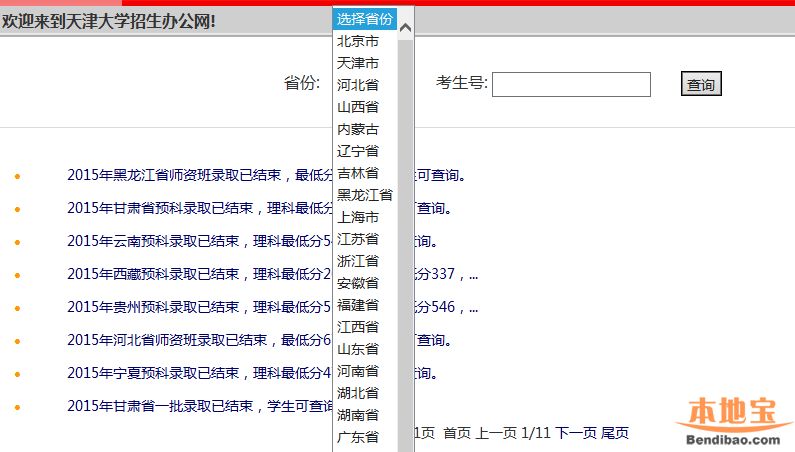Screen dimensions: 795x452
Task: Click the province dropdown scrollbar track
Action: point(405,244)
